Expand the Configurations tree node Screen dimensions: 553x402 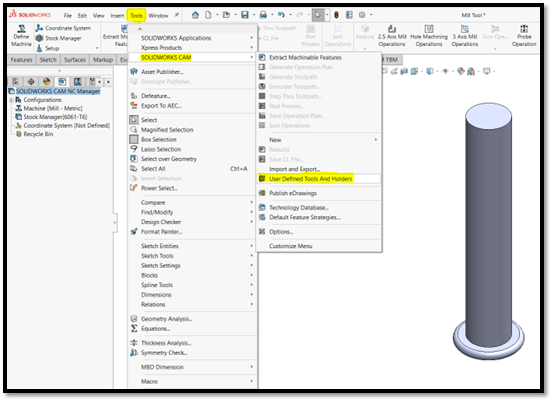11,100
